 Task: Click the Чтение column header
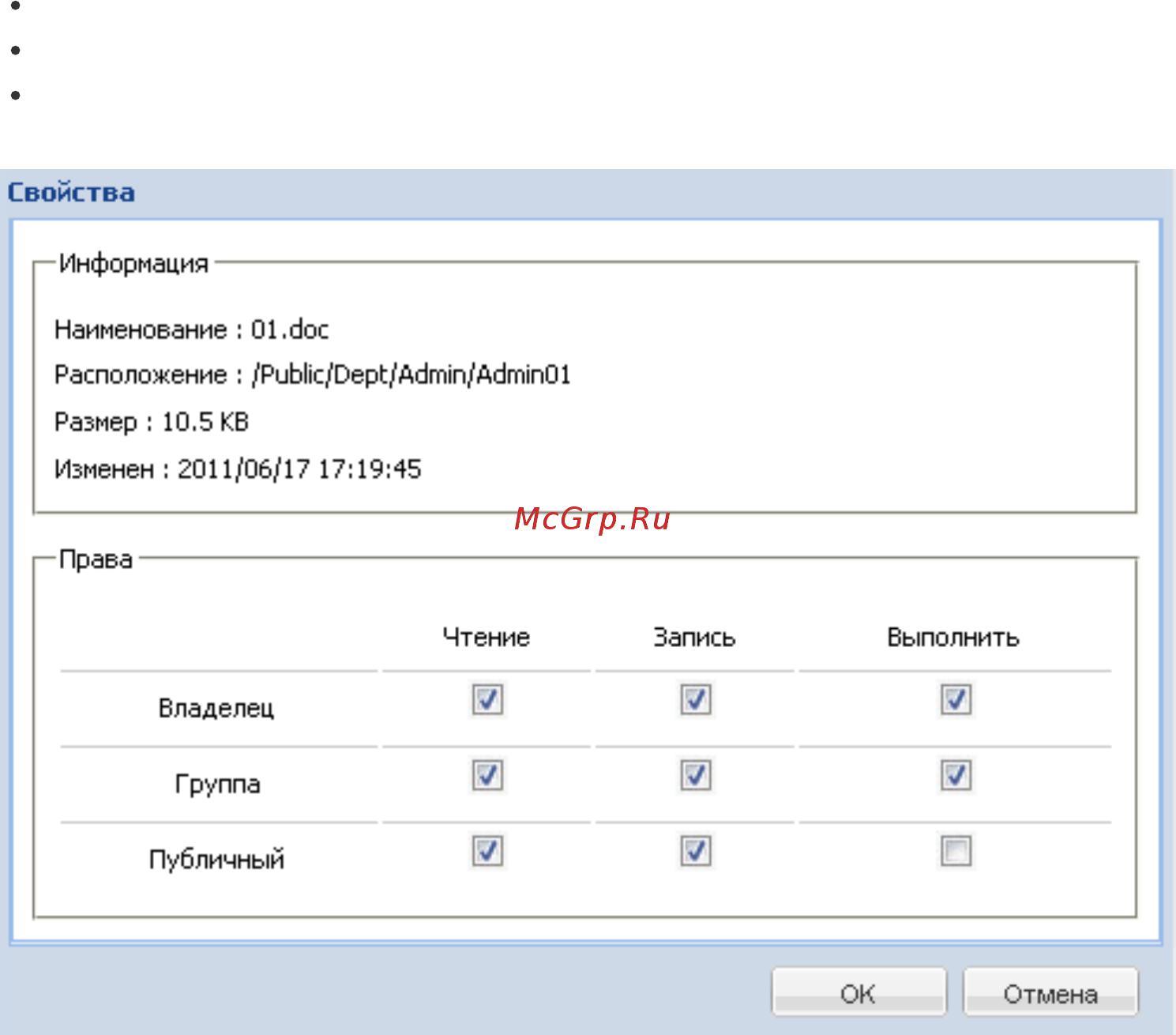[487, 637]
